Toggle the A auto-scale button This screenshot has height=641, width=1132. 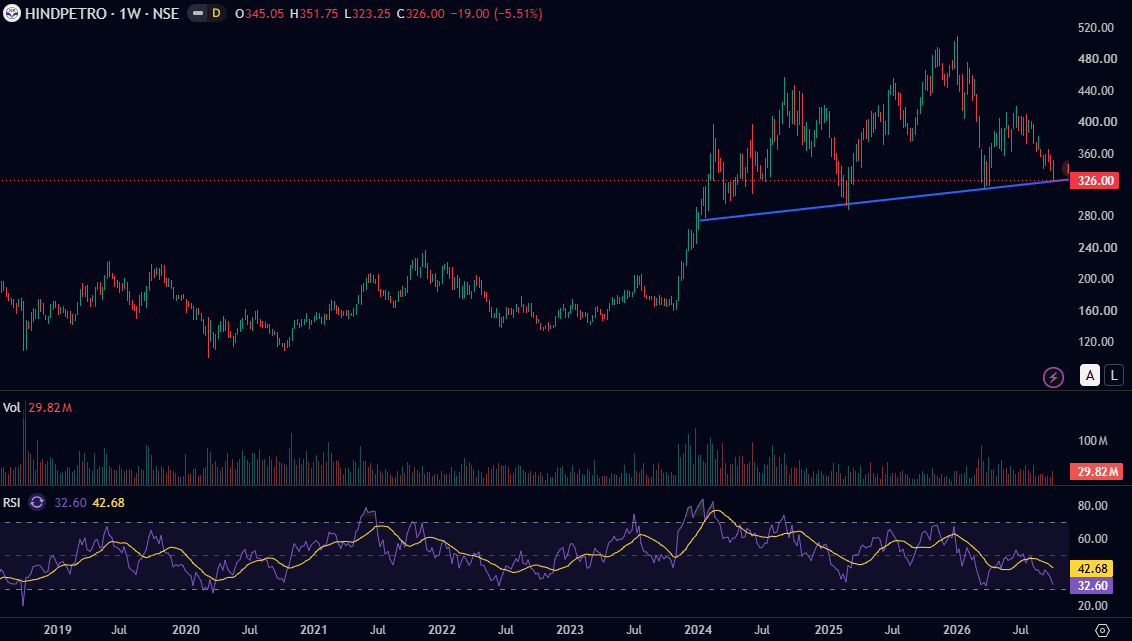pyautogui.click(x=1089, y=375)
